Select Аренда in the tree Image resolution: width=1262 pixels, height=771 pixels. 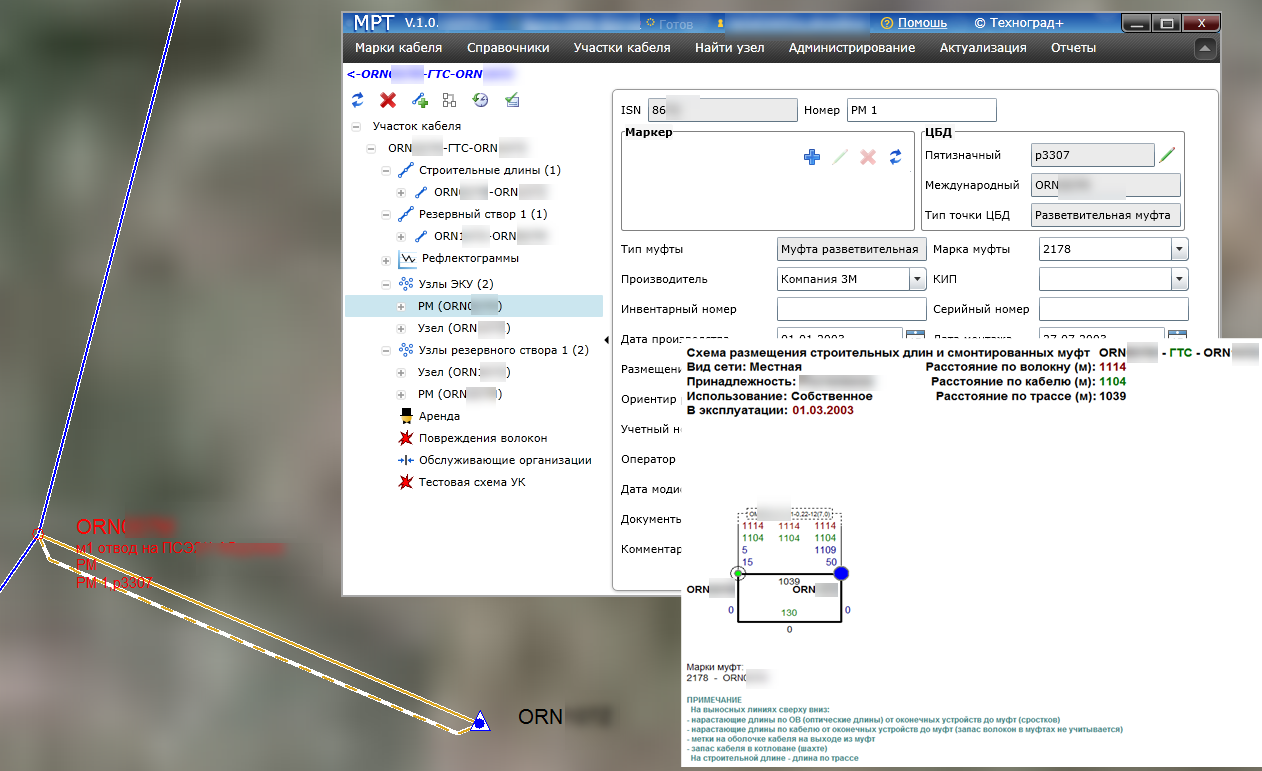439,416
